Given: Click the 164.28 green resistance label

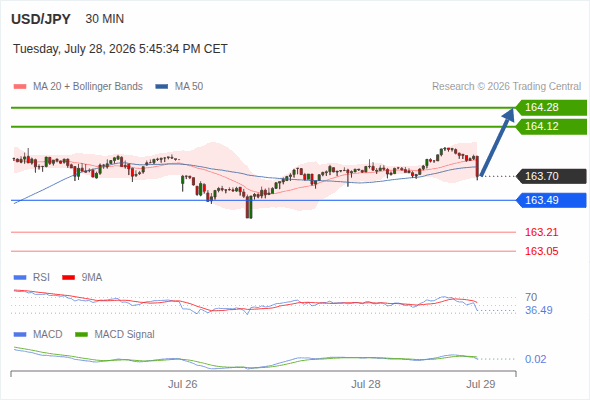Looking at the screenshot, I should pyautogui.click(x=551, y=108).
